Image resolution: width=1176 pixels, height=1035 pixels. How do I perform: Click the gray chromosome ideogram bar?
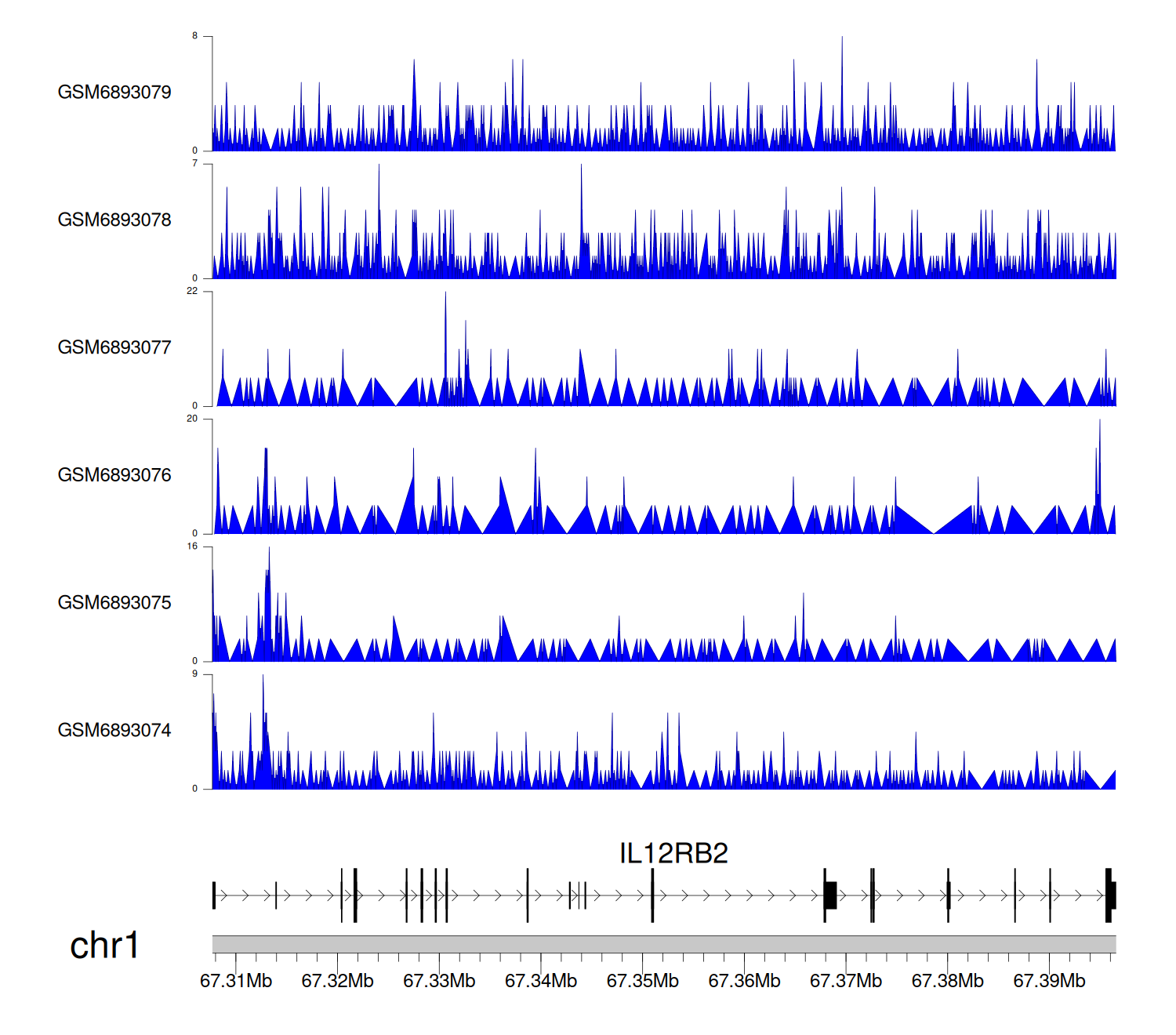point(663,944)
